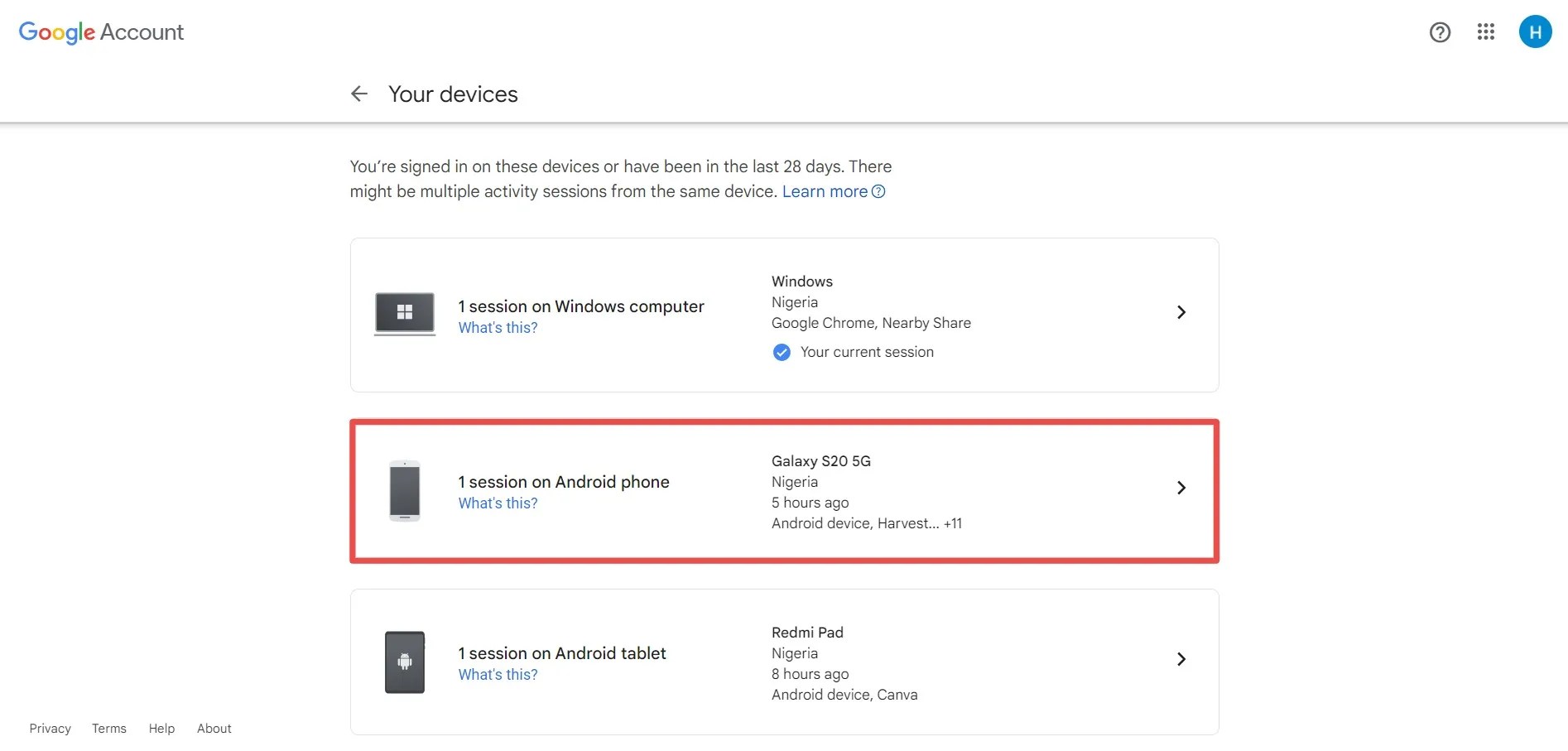Image resolution: width=1568 pixels, height=751 pixels.
Task: Click the blue current session checkmark badge
Action: pos(781,352)
